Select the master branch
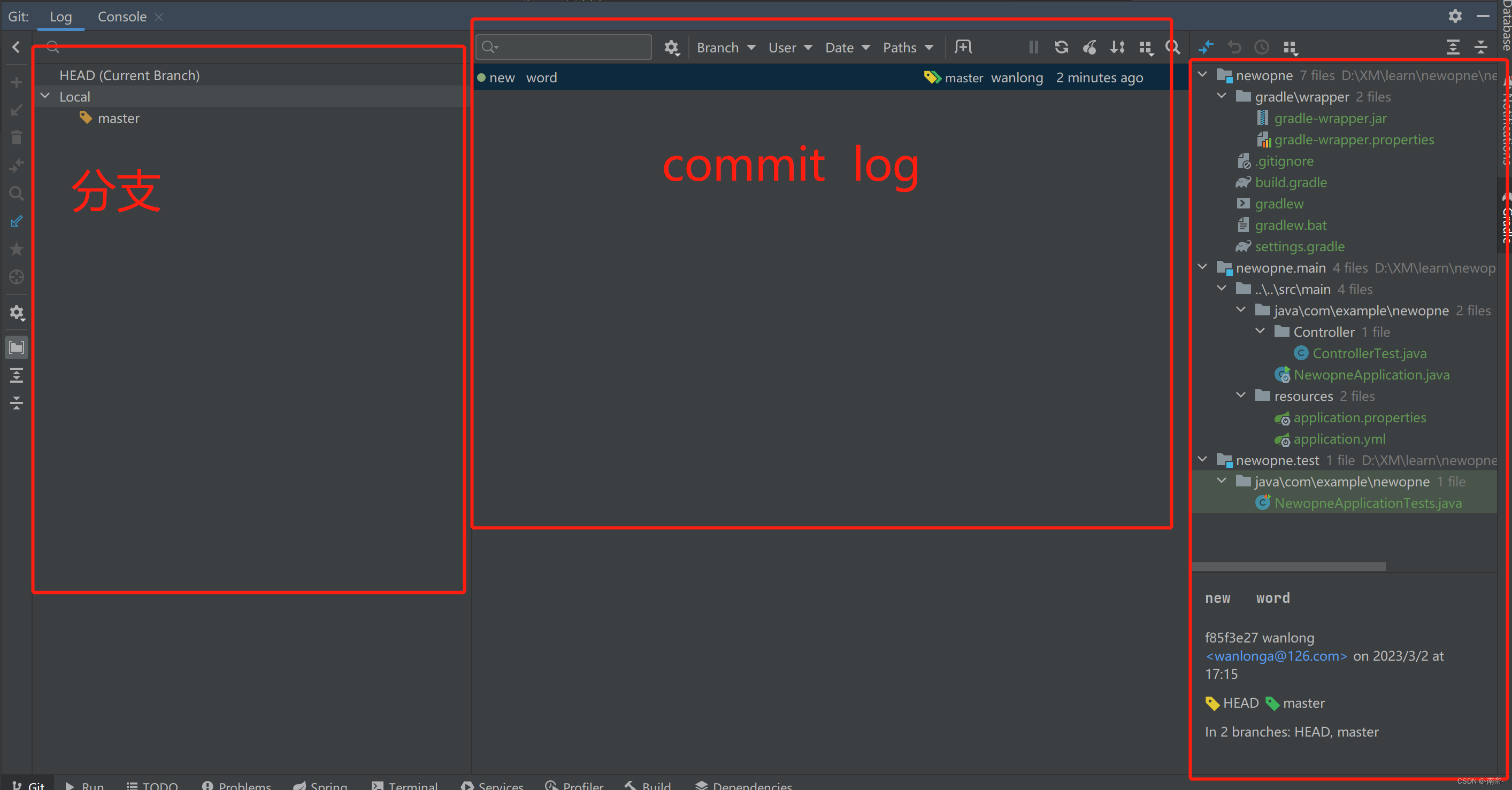The height and width of the screenshot is (790, 1512). (x=118, y=118)
